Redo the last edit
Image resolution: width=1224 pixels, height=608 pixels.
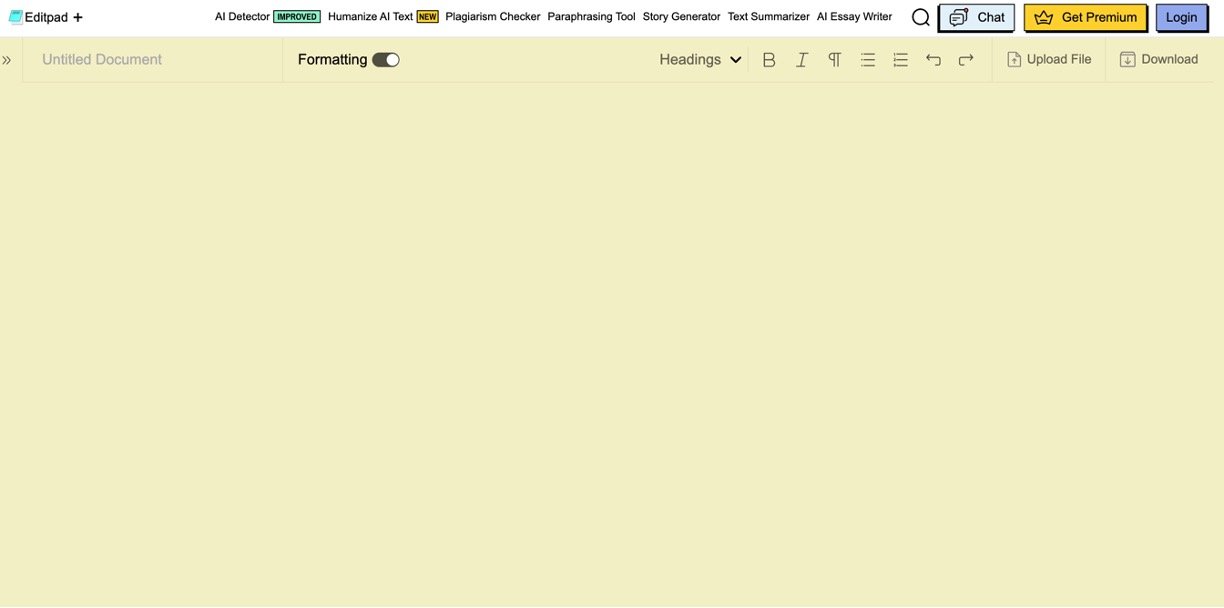tap(966, 60)
